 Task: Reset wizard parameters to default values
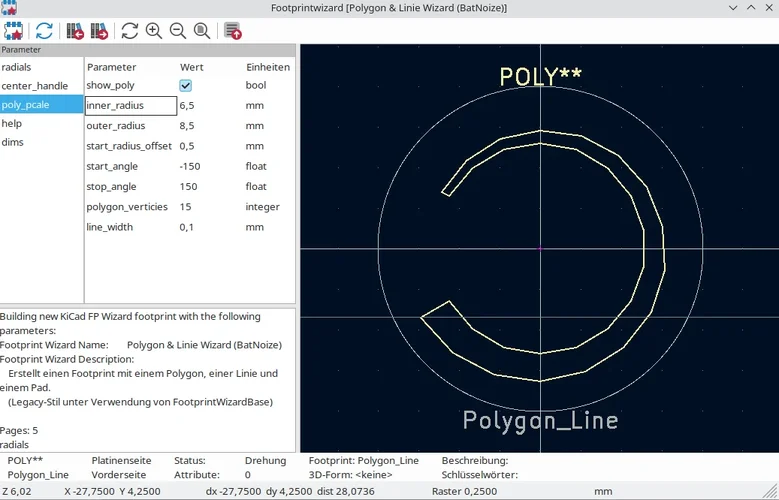tap(44, 31)
